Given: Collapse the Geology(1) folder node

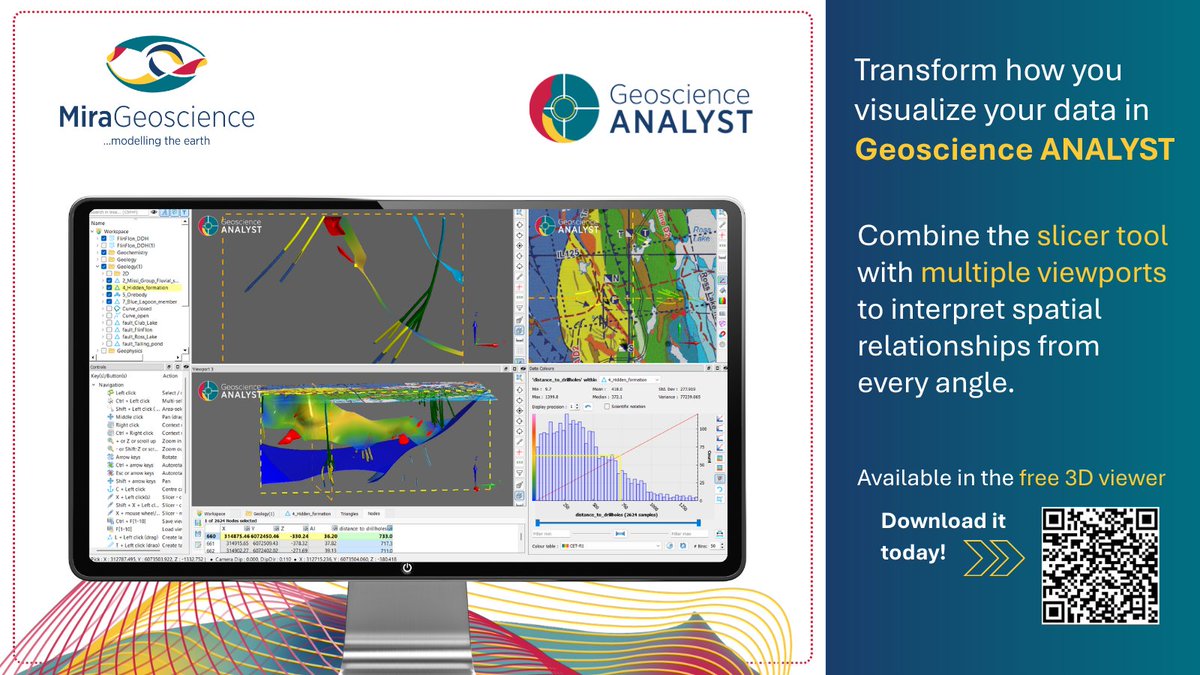Looking at the screenshot, I should (x=97, y=266).
